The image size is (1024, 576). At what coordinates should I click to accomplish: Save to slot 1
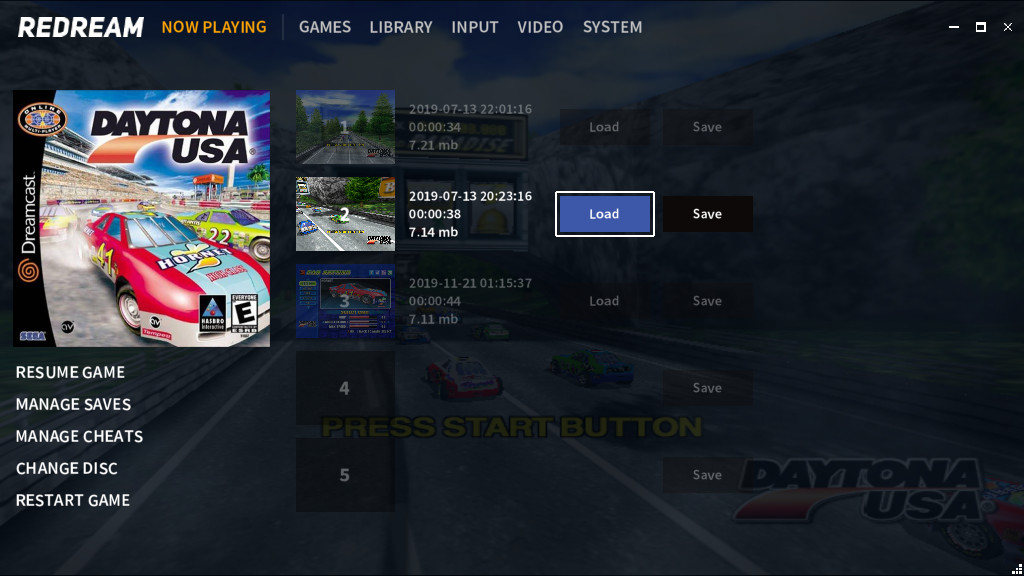[x=707, y=127]
